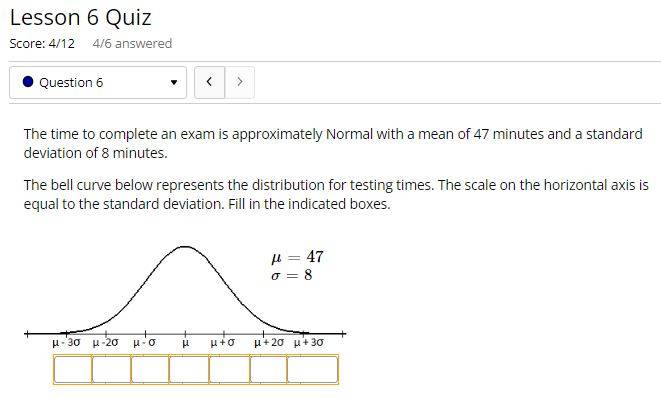Click the Score: 4/12 text
661x398 pixels.
(42, 43)
